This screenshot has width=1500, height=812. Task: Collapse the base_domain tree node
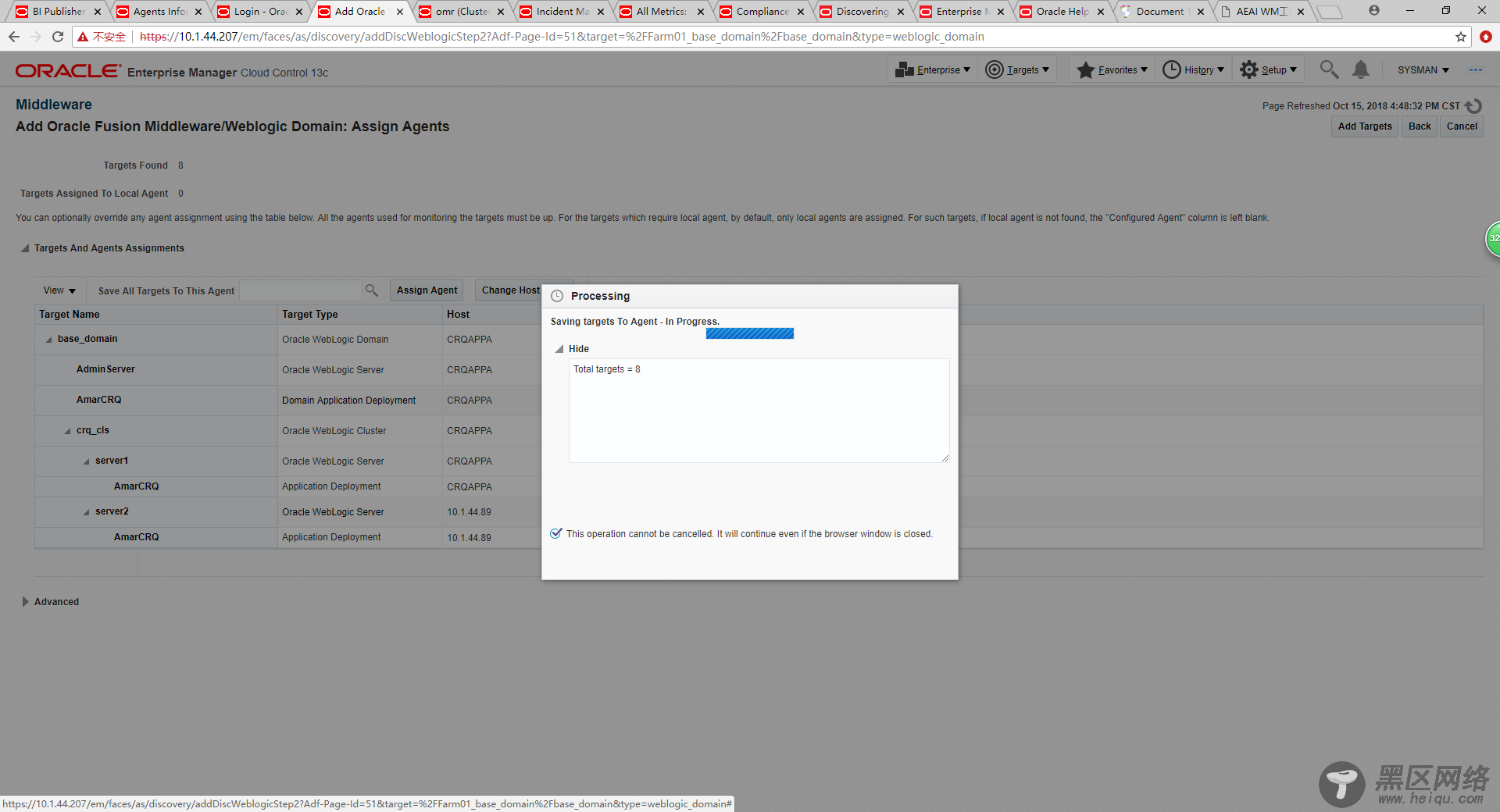click(49, 340)
